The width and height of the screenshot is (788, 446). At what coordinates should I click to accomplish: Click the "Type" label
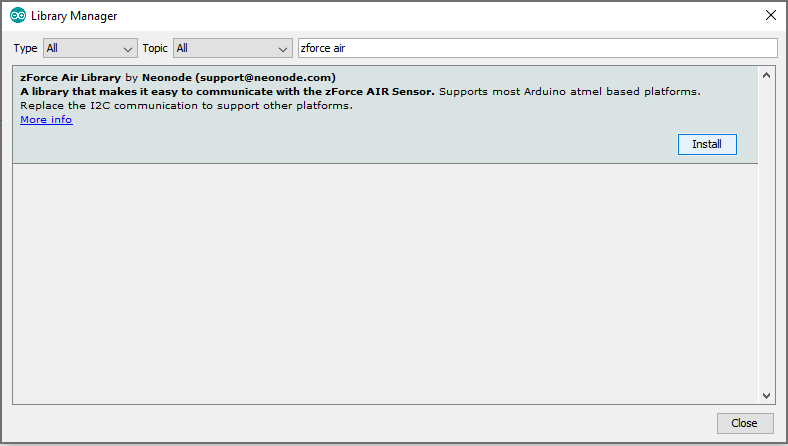(x=25, y=48)
